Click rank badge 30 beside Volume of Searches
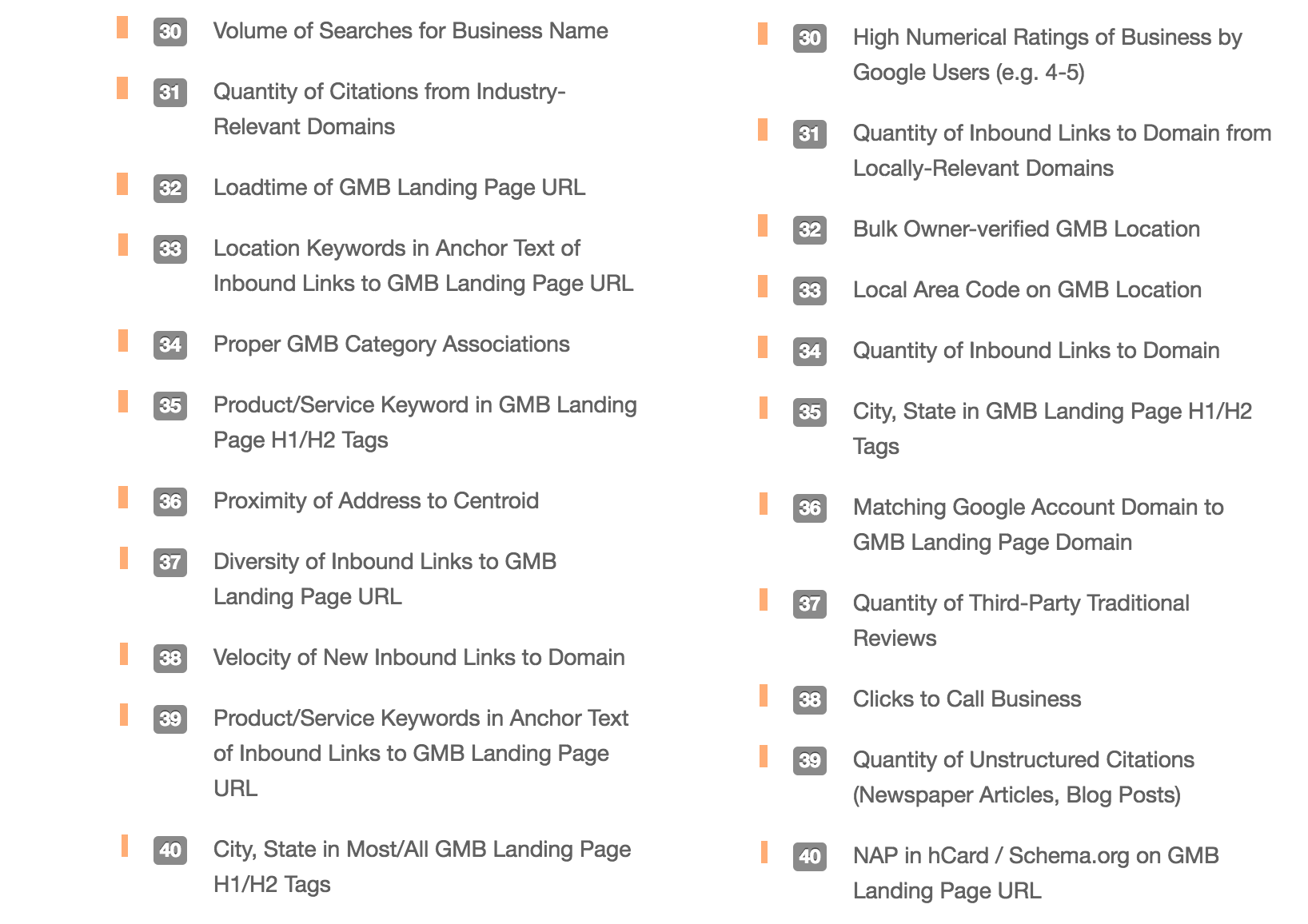This screenshot has height=924, width=1308. [170, 32]
